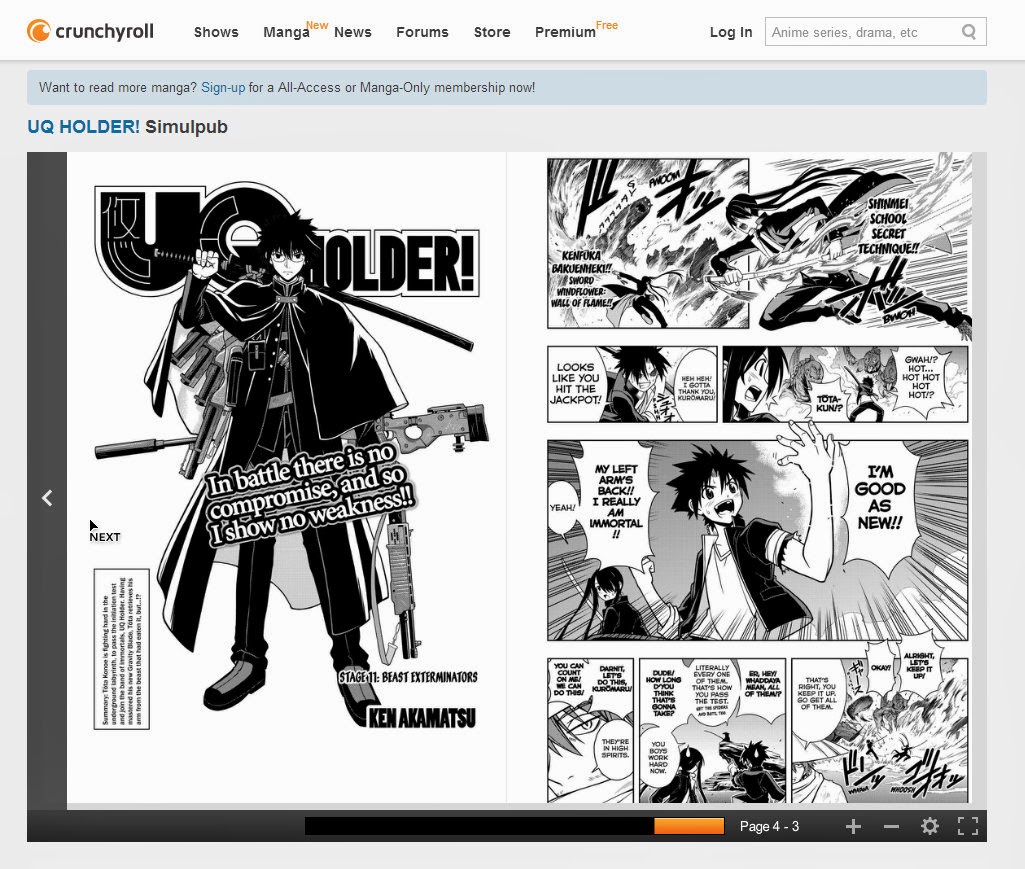Open the Shows menu

click(216, 32)
